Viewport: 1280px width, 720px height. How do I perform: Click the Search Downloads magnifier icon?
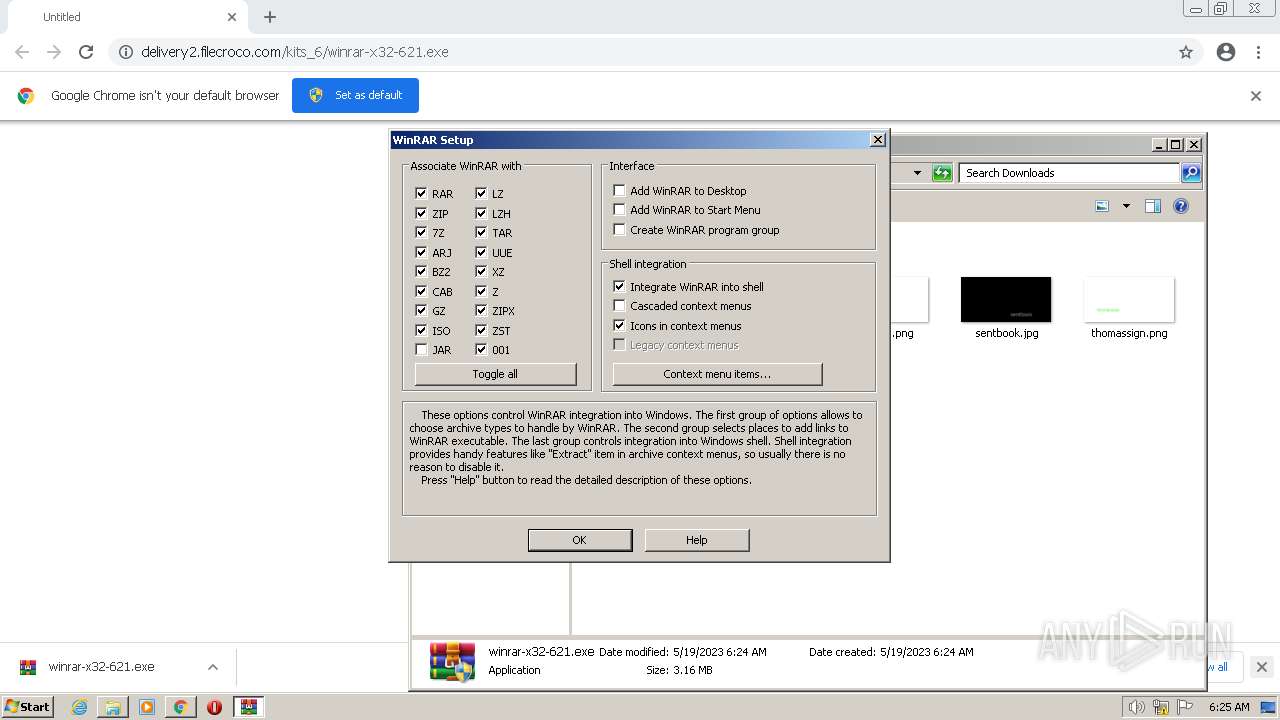pyautogui.click(x=1190, y=173)
